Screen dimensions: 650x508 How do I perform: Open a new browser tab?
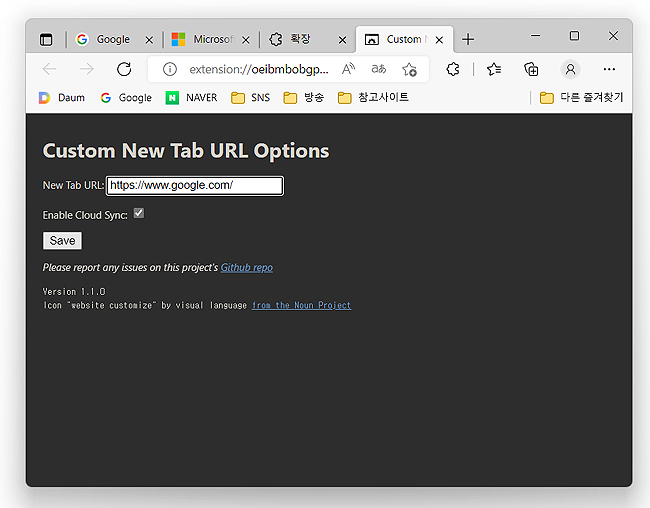point(468,39)
